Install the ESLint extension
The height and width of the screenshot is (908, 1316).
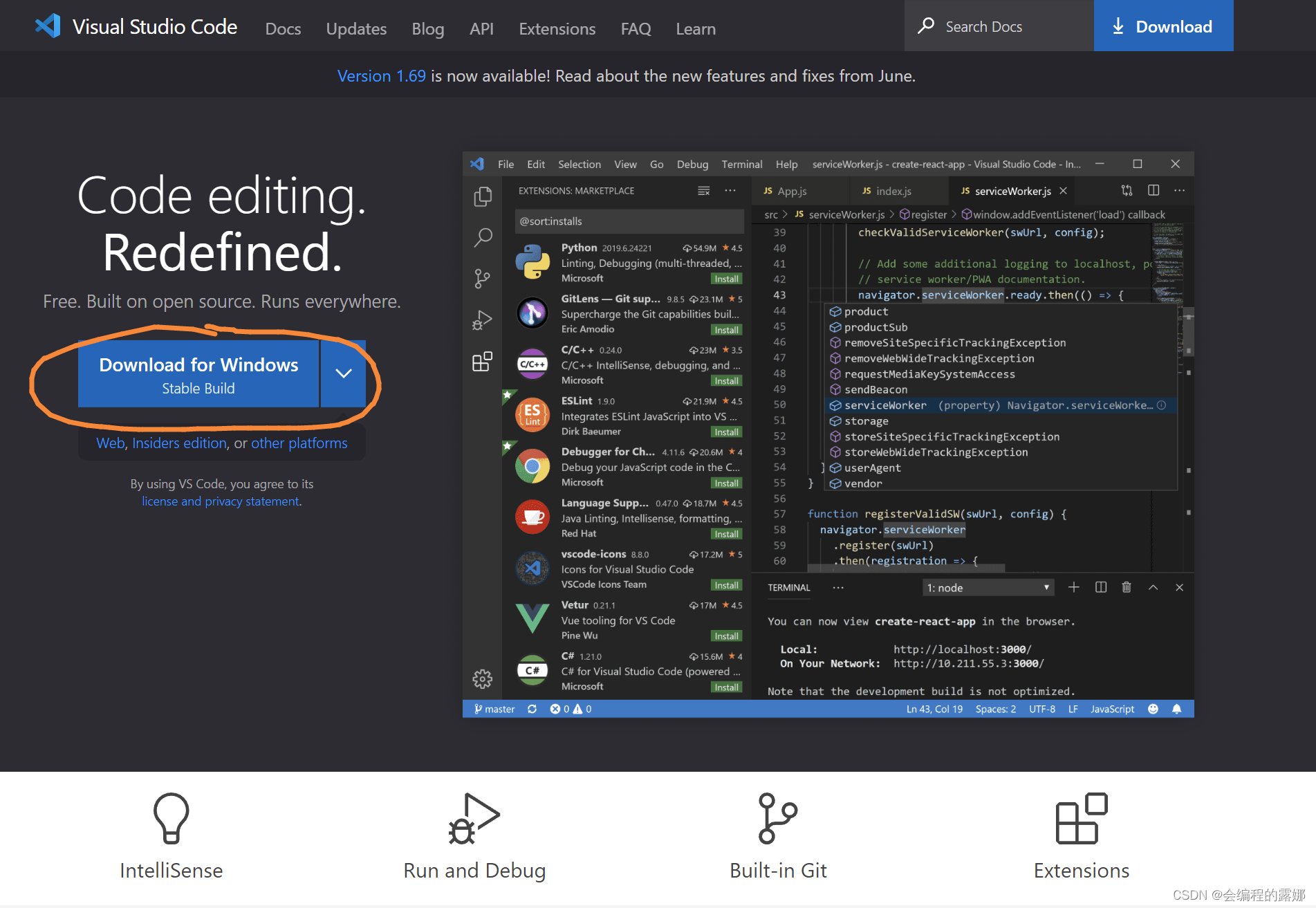pos(726,432)
